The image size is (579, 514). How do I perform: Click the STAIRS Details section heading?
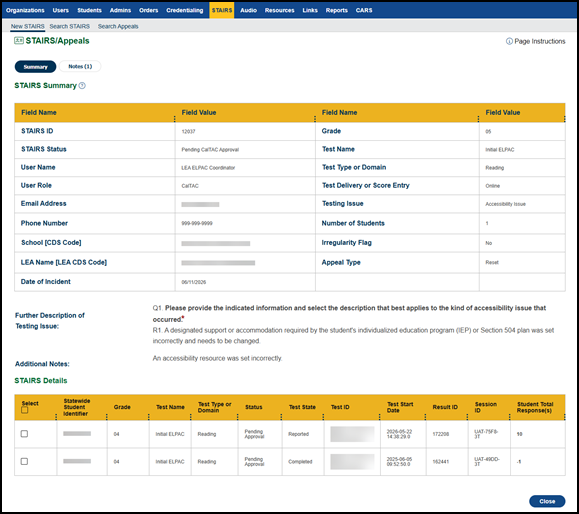pyautogui.click(x=41, y=381)
